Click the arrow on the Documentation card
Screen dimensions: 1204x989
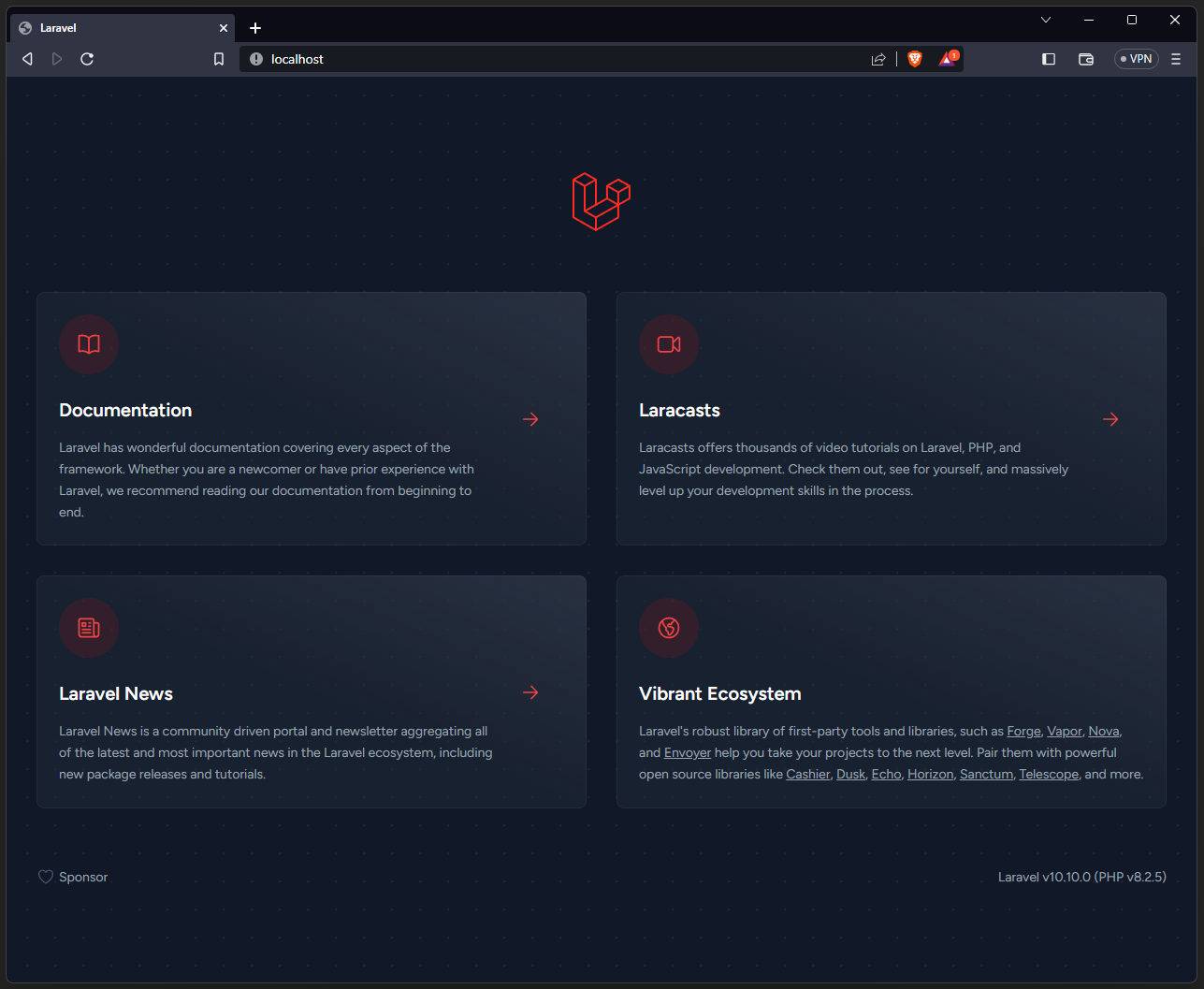pos(530,419)
